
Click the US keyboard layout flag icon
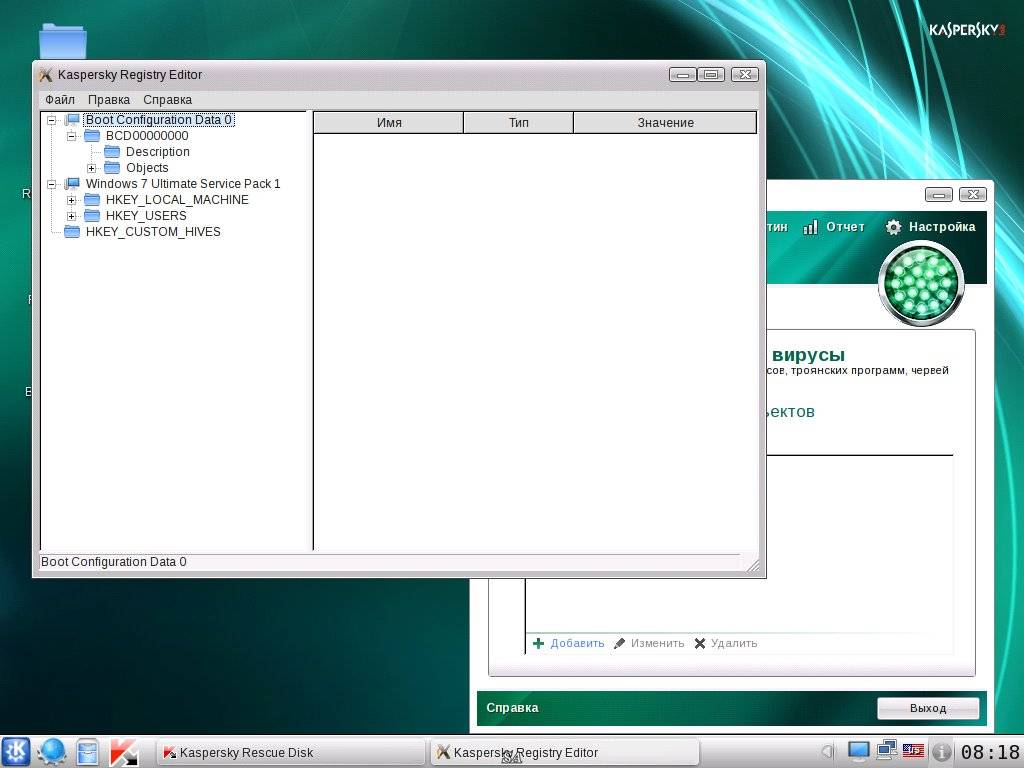(913, 751)
